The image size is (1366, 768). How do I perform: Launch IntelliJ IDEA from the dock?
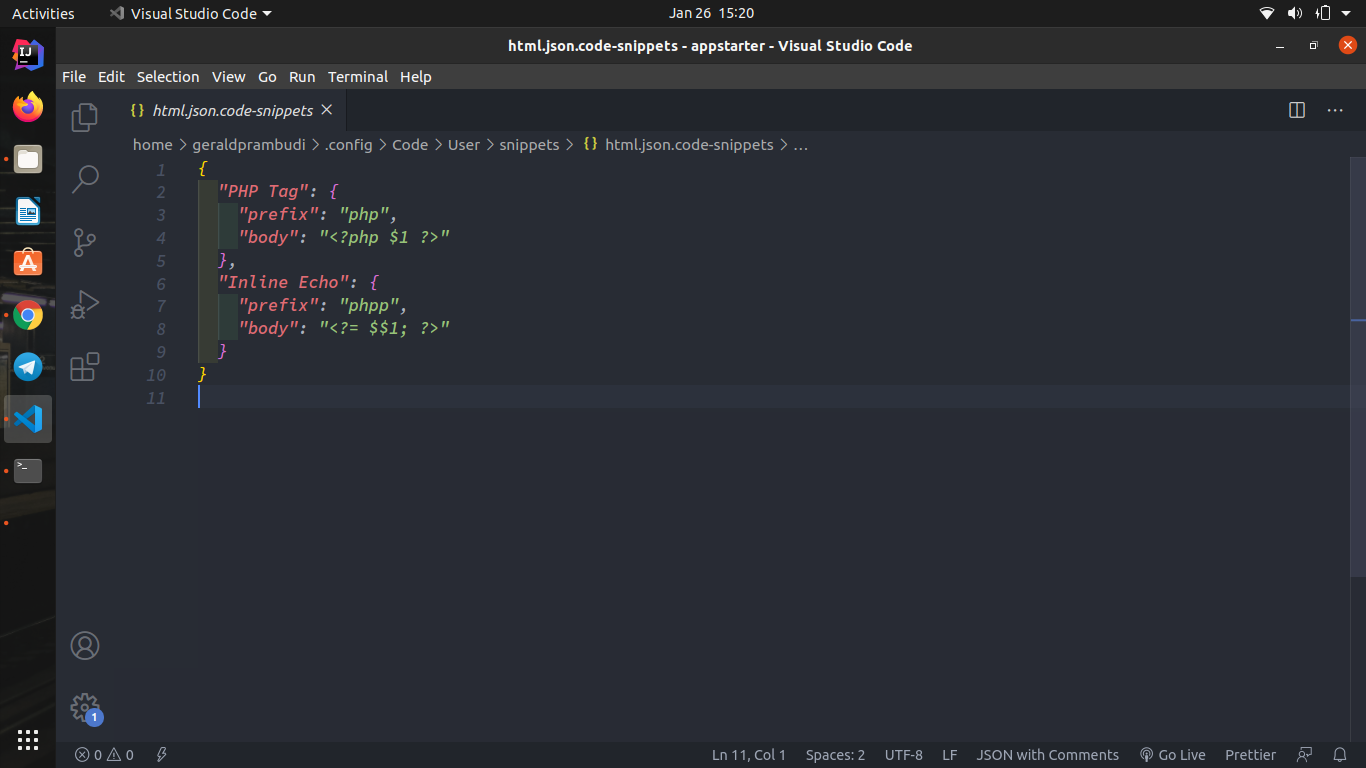point(28,54)
